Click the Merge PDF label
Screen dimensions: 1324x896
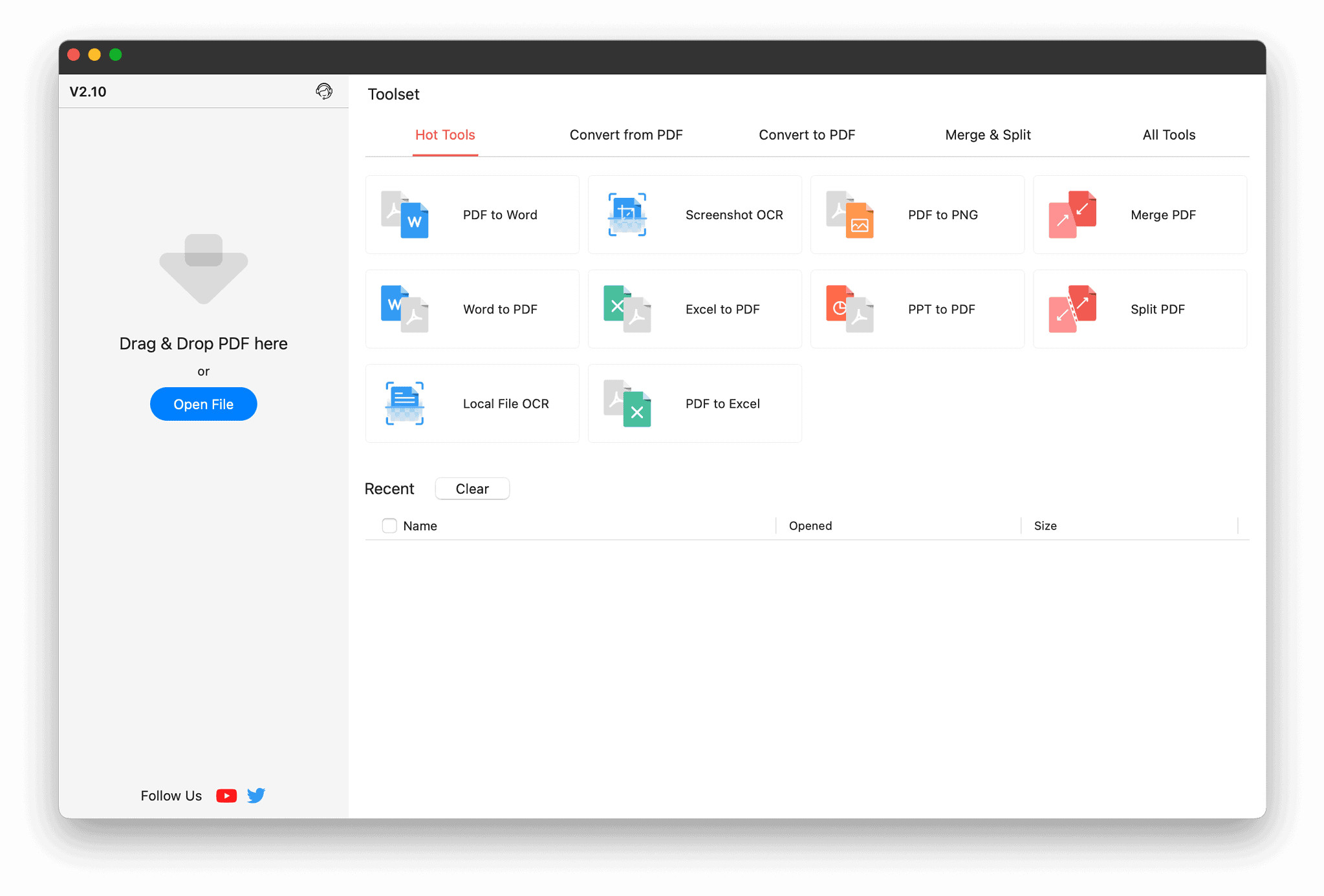coord(1163,215)
